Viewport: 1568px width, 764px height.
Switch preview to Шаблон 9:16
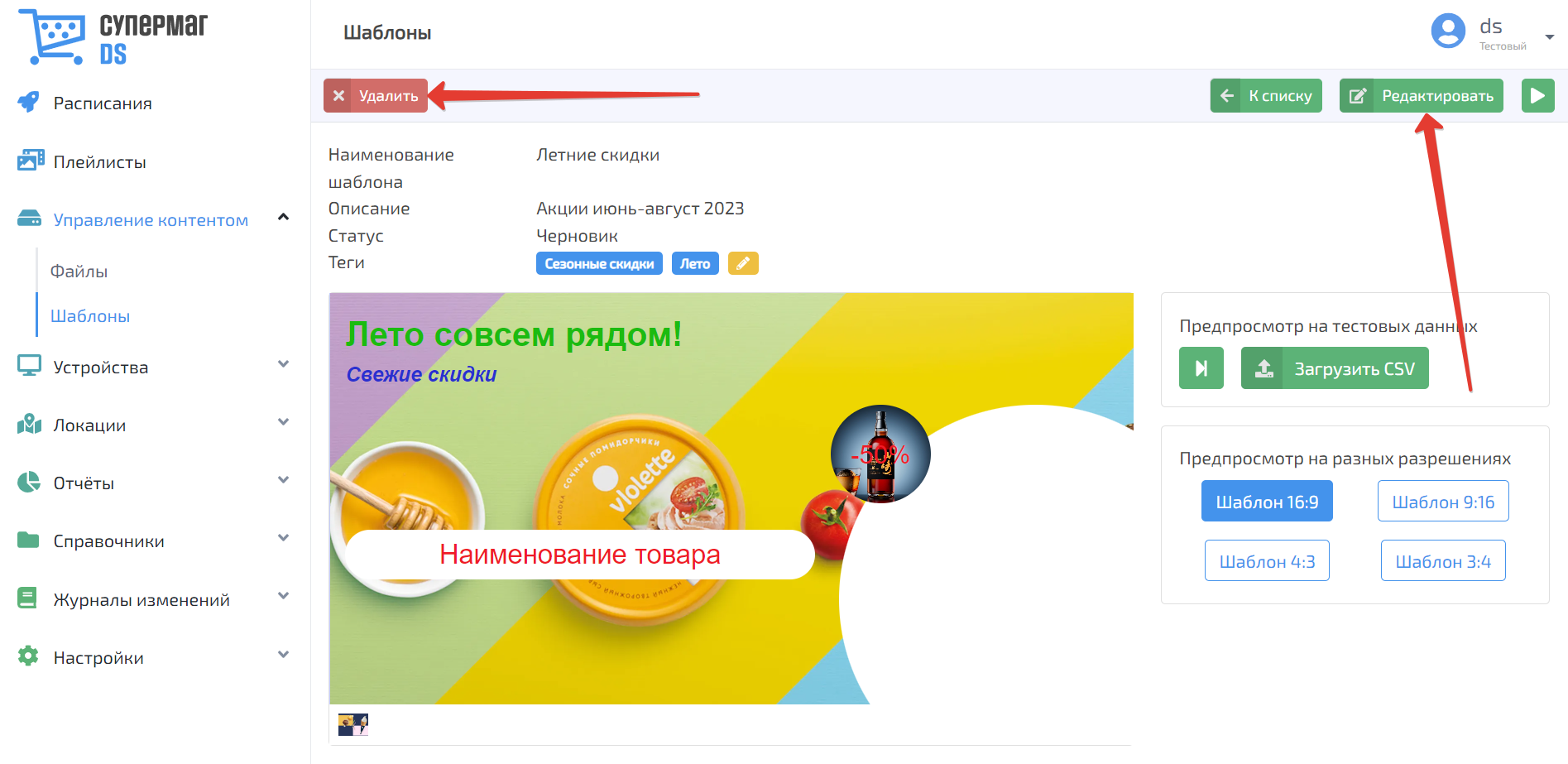pyautogui.click(x=1443, y=502)
